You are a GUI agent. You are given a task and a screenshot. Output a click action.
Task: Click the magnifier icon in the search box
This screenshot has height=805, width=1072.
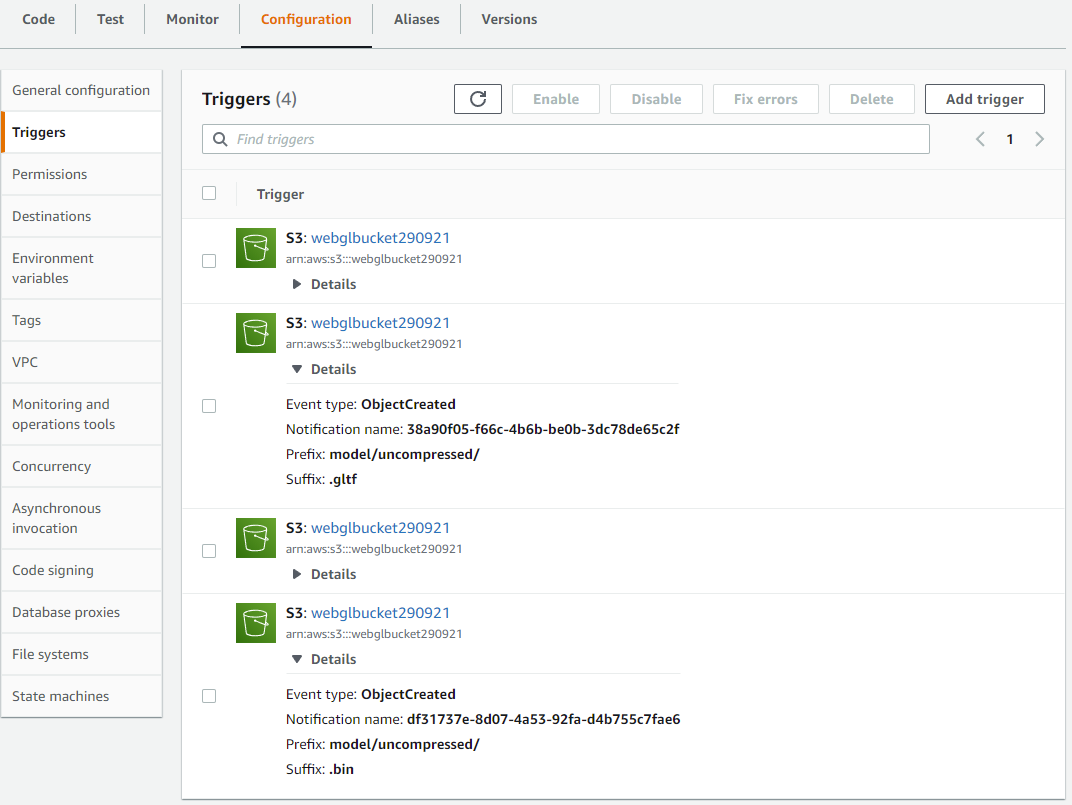pyautogui.click(x=220, y=140)
